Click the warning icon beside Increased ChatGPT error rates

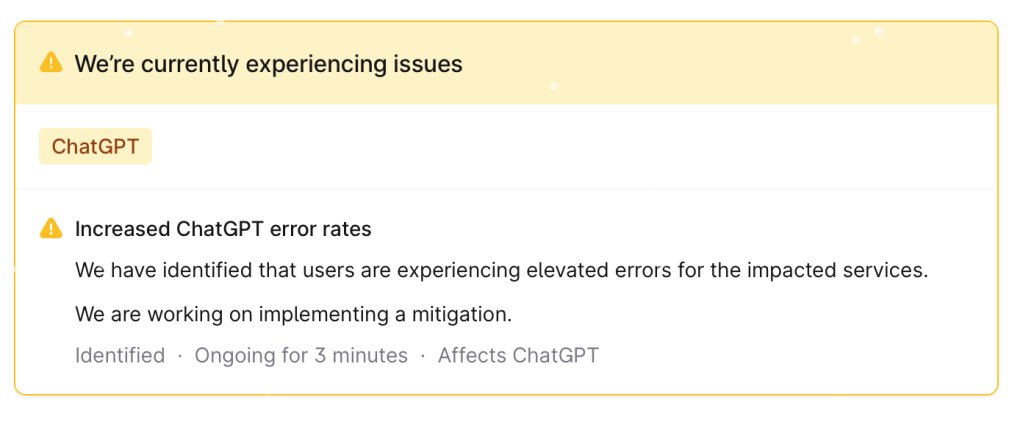pos(50,229)
